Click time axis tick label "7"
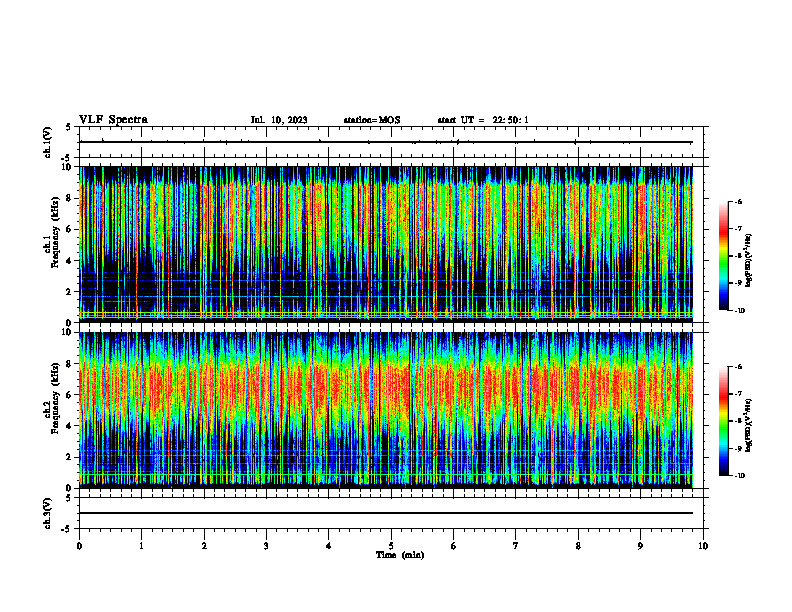This screenshot has width=792, height=612. pos(516,546)
